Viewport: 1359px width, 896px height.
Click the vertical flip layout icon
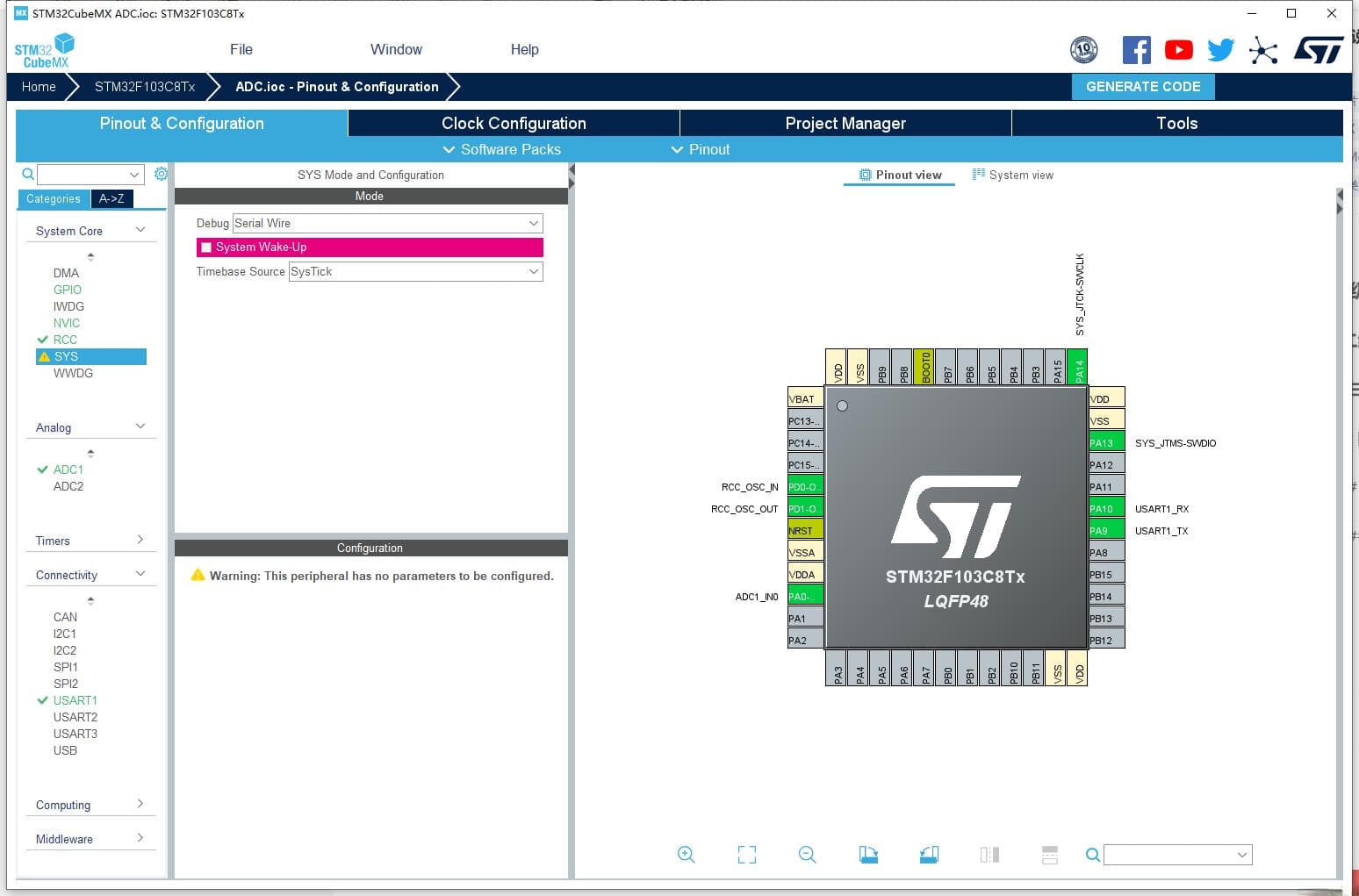pyautogui.click(x=989, y=855)
